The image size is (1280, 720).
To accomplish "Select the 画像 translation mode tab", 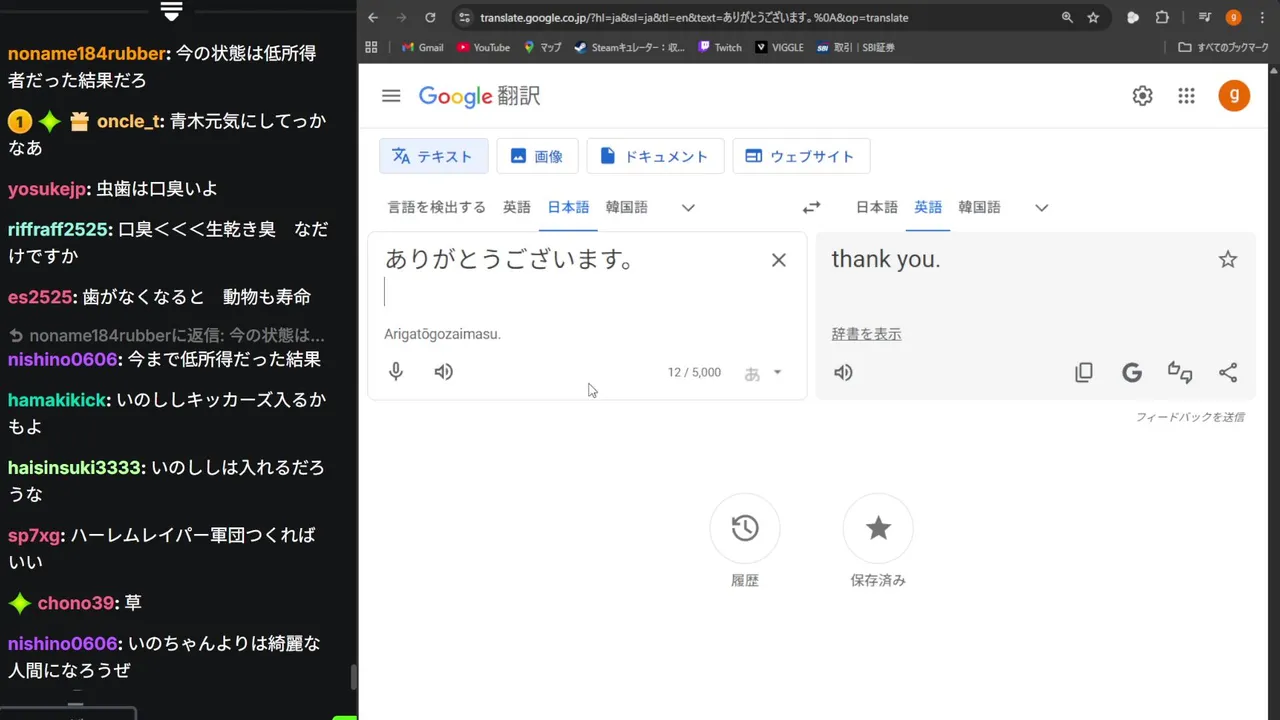I will [x=537, y=156].
